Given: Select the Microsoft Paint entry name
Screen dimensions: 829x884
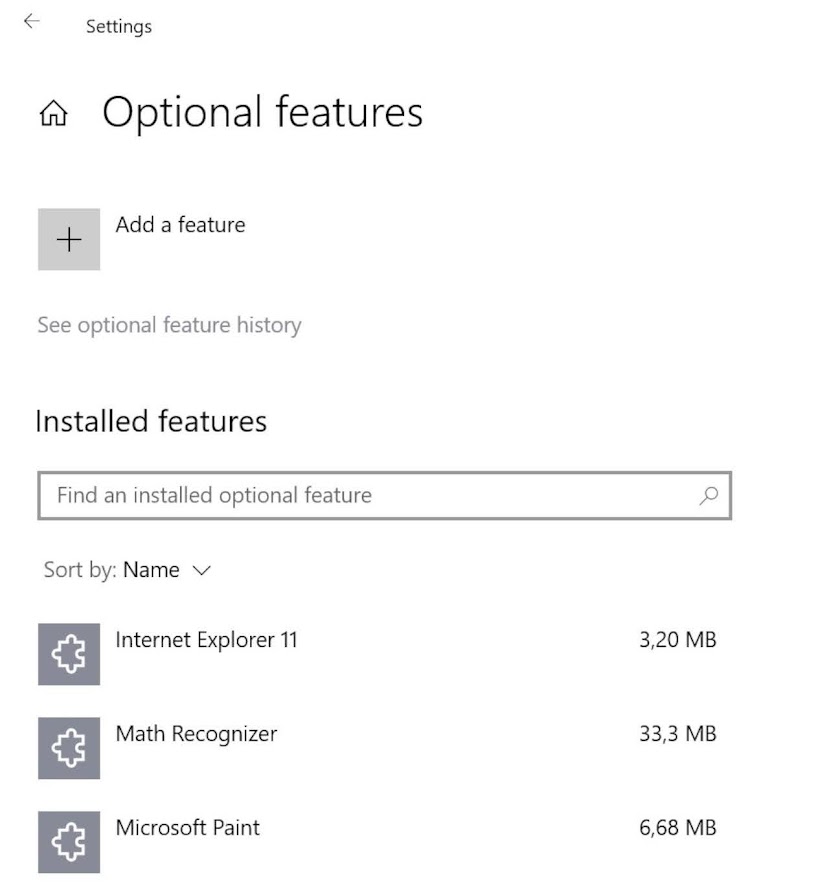Looking at the screenshot, I should pos(187,828).
